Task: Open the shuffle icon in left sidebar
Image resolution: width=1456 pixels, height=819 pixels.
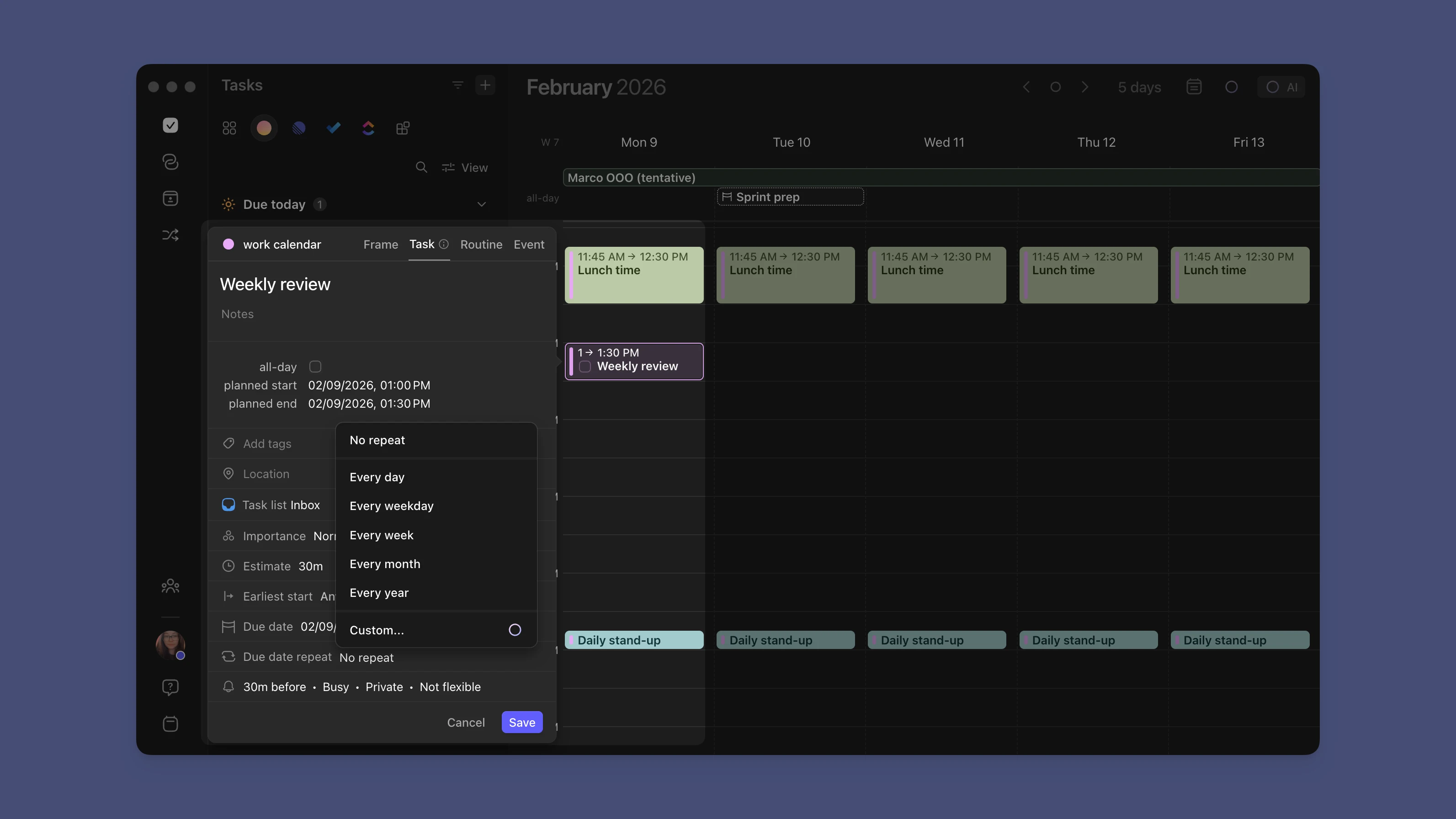Action: click(x=170, y=234)
